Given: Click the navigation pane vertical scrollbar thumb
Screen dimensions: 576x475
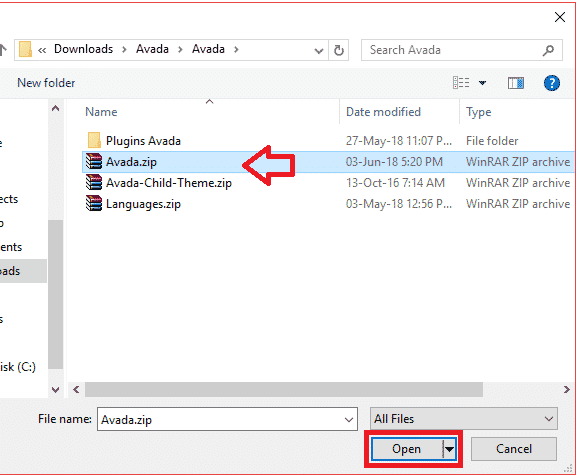Looking at the screenshot, I should [55, 294].
